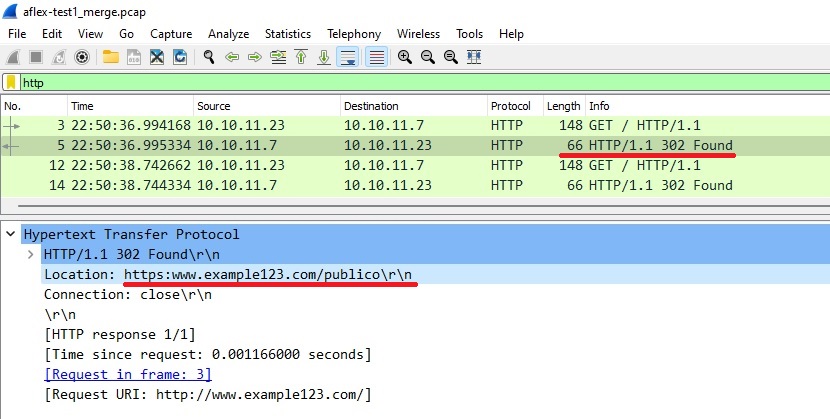Open the Statistics menu
Image resolution: width=830 pixels, height=419 pixels.
pyautogui.click(x=287, y=34)
